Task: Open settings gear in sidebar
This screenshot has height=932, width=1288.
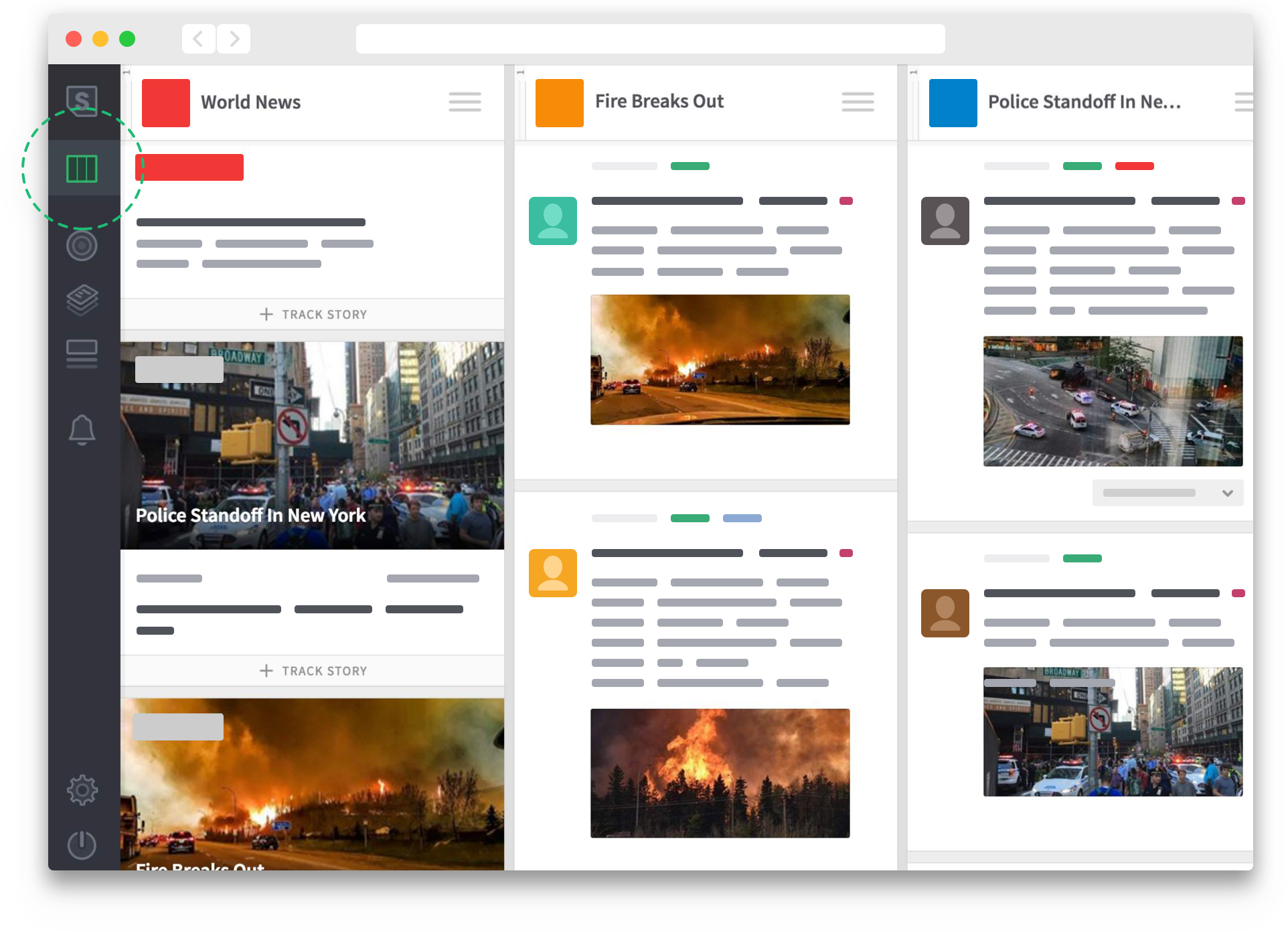Action: pyautogui.click(x=82, y=790)
